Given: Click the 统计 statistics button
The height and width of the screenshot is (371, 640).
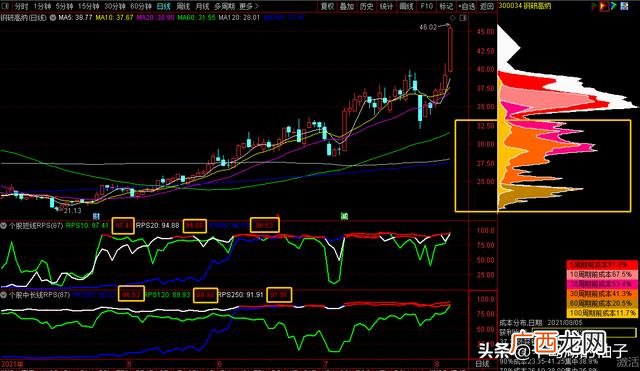Looking at the screenshot, I should click(x=386, y=6).
